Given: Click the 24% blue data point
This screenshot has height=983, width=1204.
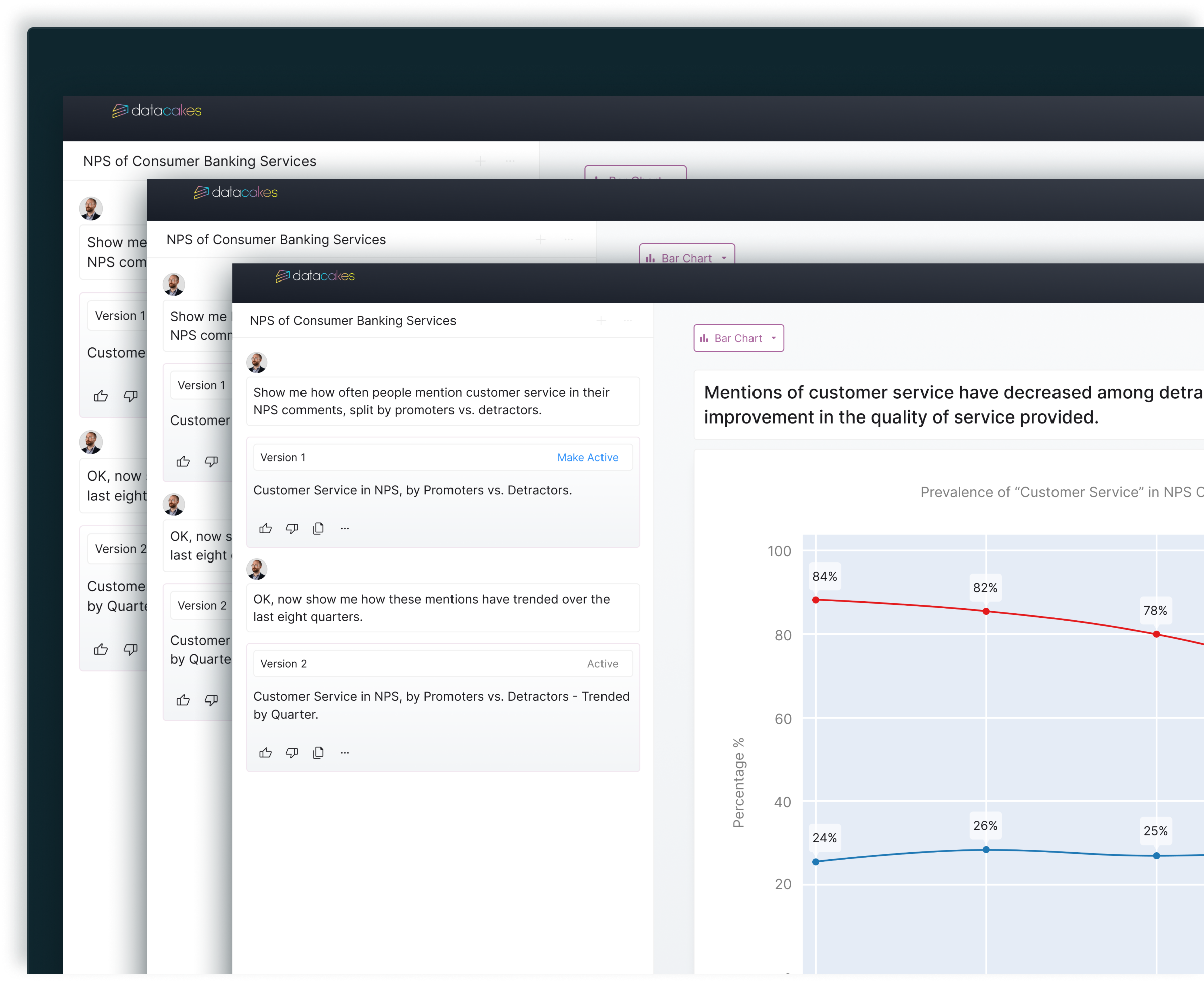Looking at the screenshot, I should (x=816, y=862).
